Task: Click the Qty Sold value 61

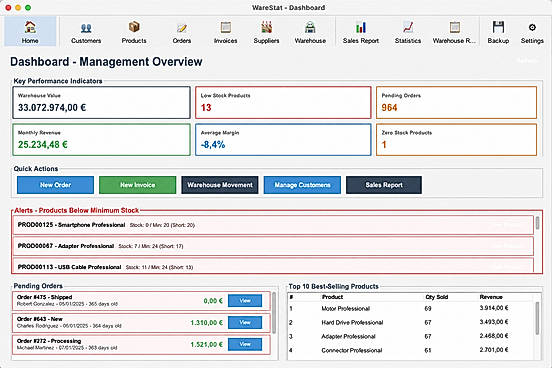Action: (428, 350)
